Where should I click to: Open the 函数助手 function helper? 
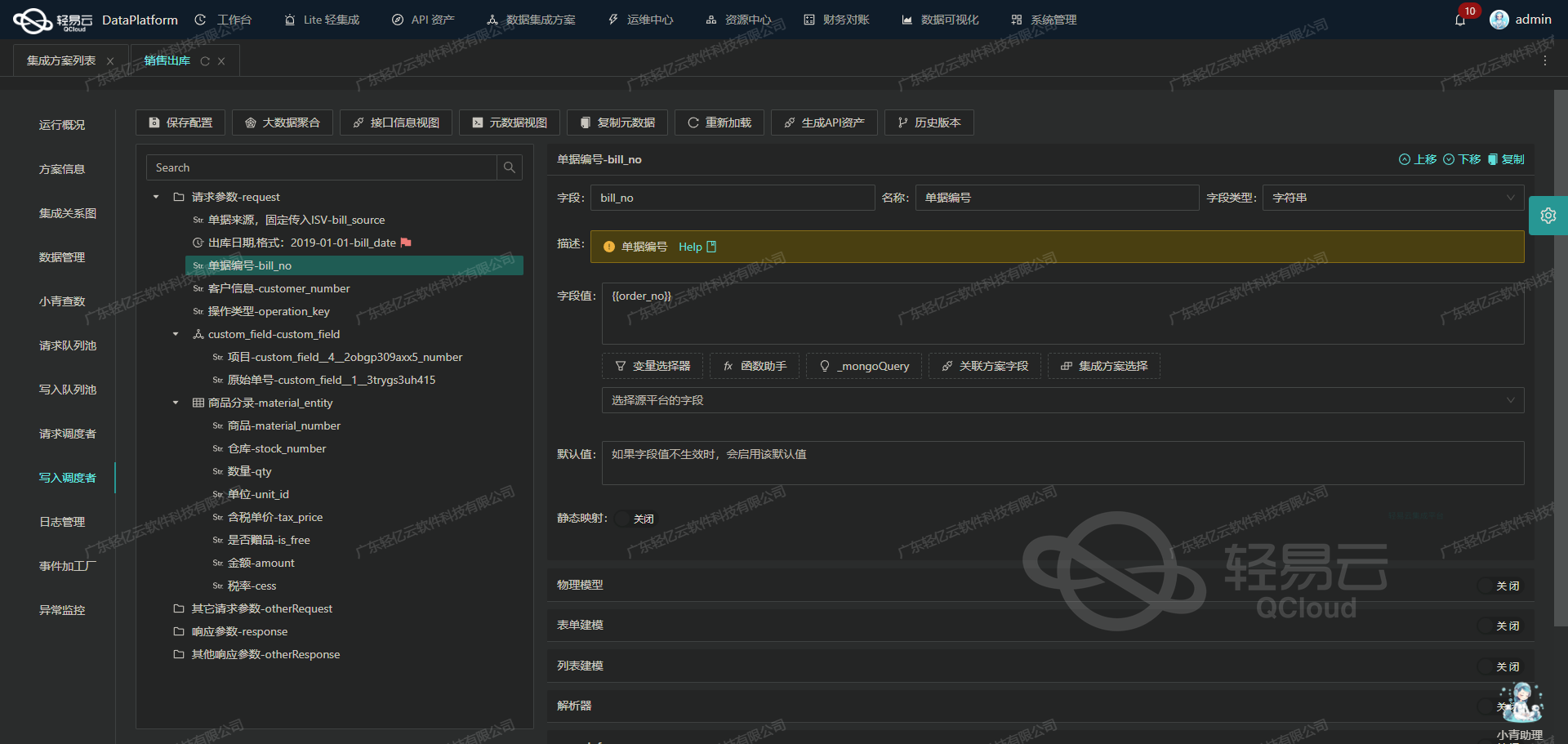coord(755,366)
